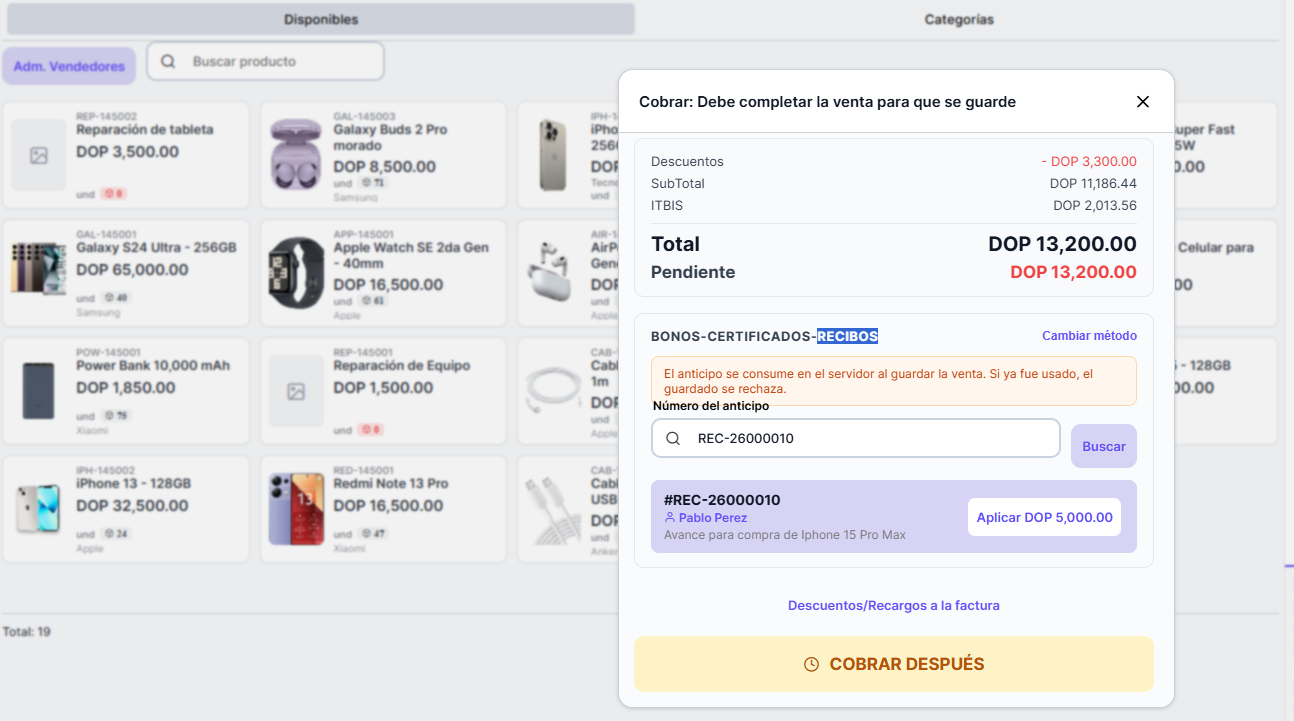Viewport: 1294px width, 721px height.
Task: Click Reparación de tableta product name
Action: tap(145, 129)
